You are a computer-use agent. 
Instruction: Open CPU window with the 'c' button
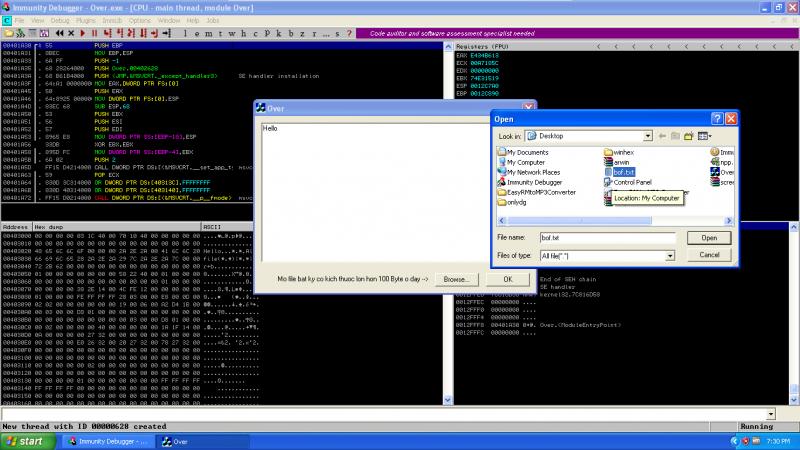[255, 34]
